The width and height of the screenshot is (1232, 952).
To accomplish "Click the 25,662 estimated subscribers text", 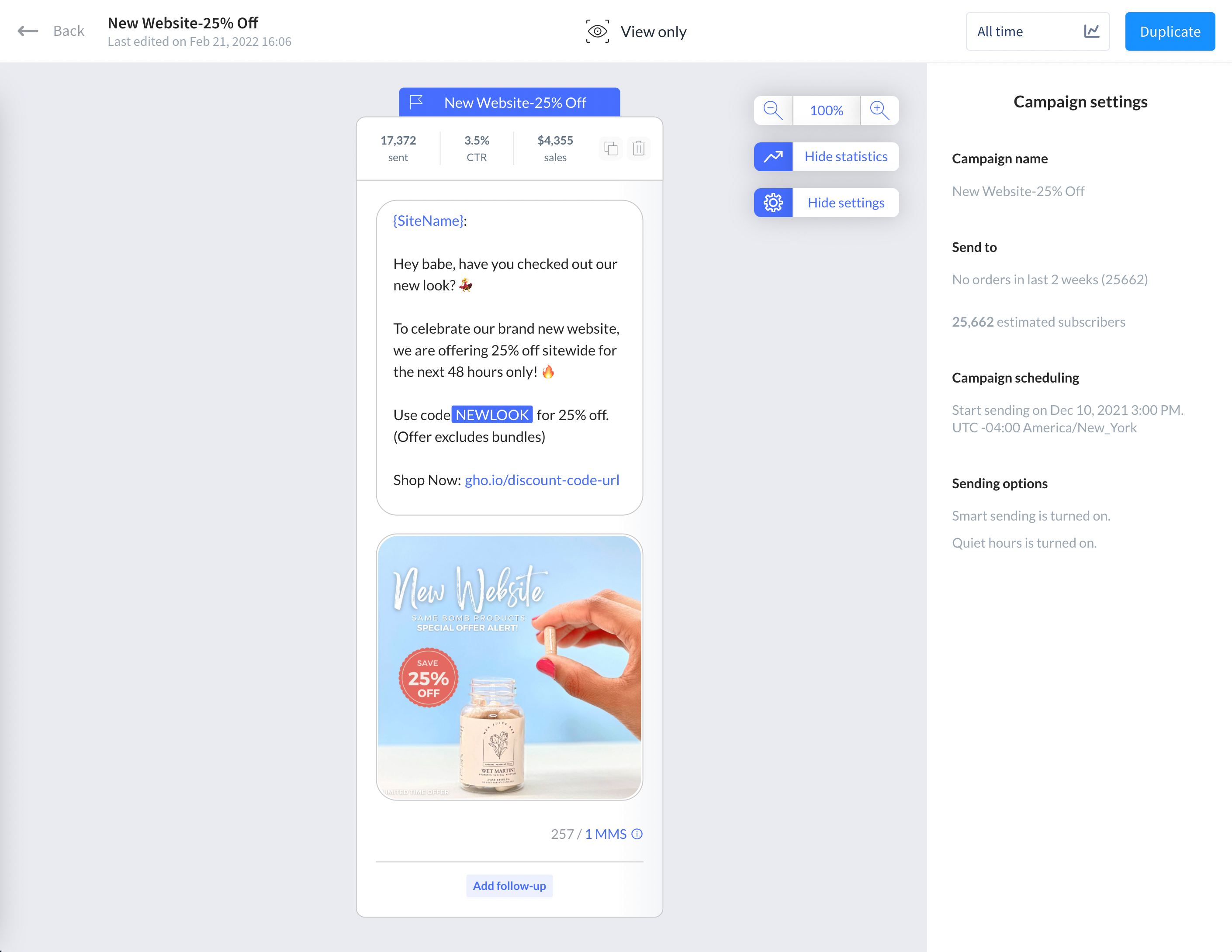I will click(1038, 322).
